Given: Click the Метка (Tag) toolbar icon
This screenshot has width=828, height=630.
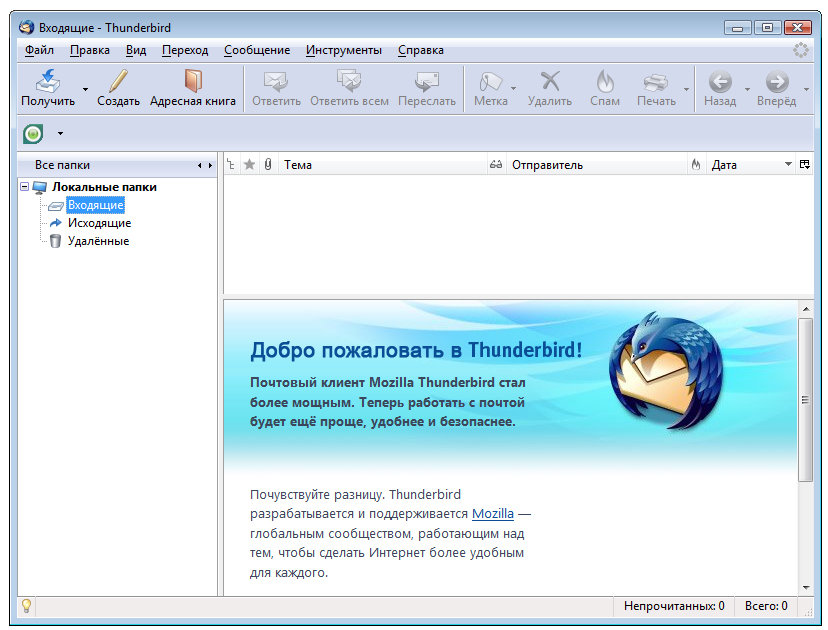Looking at the screenshot, I should pos(491,81).
